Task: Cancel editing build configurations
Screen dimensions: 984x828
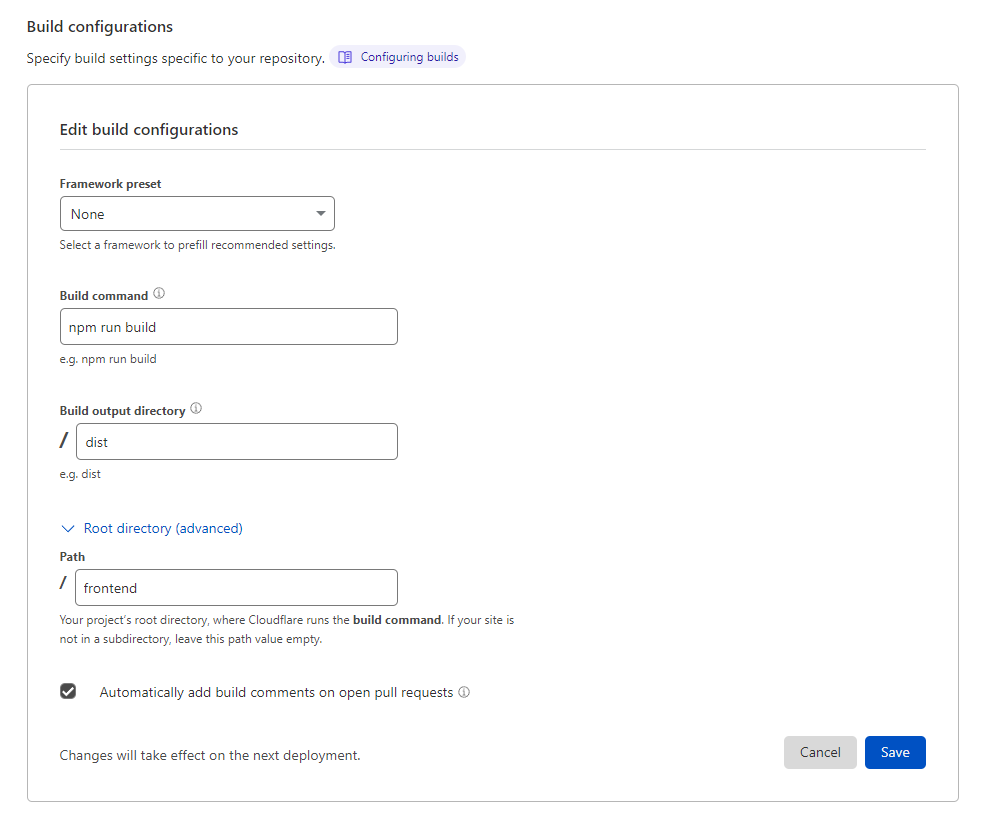Action: click(x=820, y=752)
